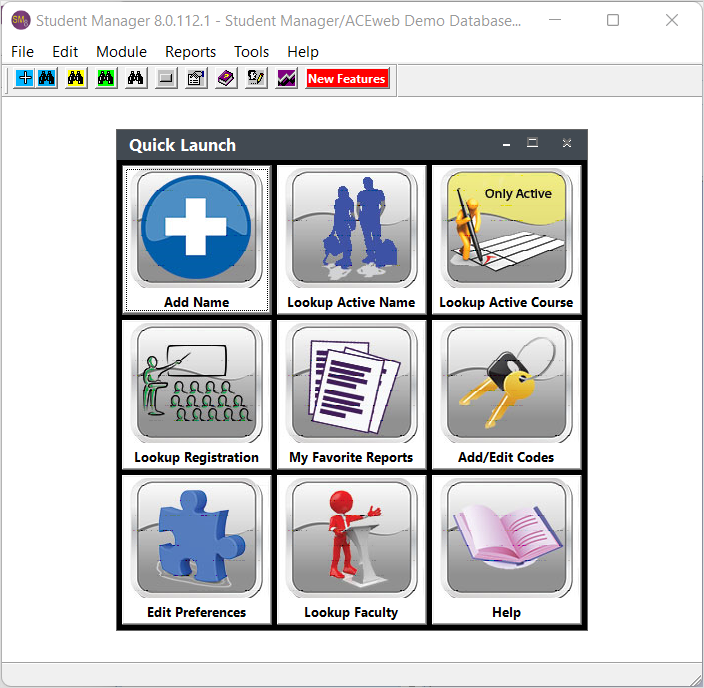Open Edit Preferences puzzle piece tile
Viewport: 704px width, 688px height.
(196, 549)
